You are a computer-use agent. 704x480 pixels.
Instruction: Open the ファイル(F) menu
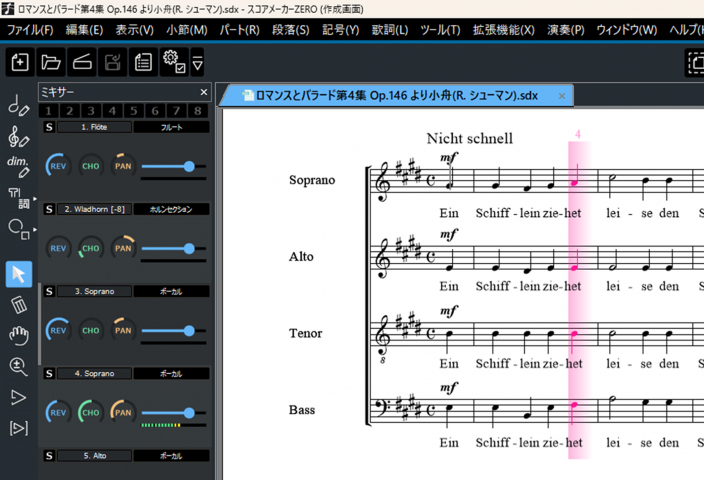coord(30,30)
